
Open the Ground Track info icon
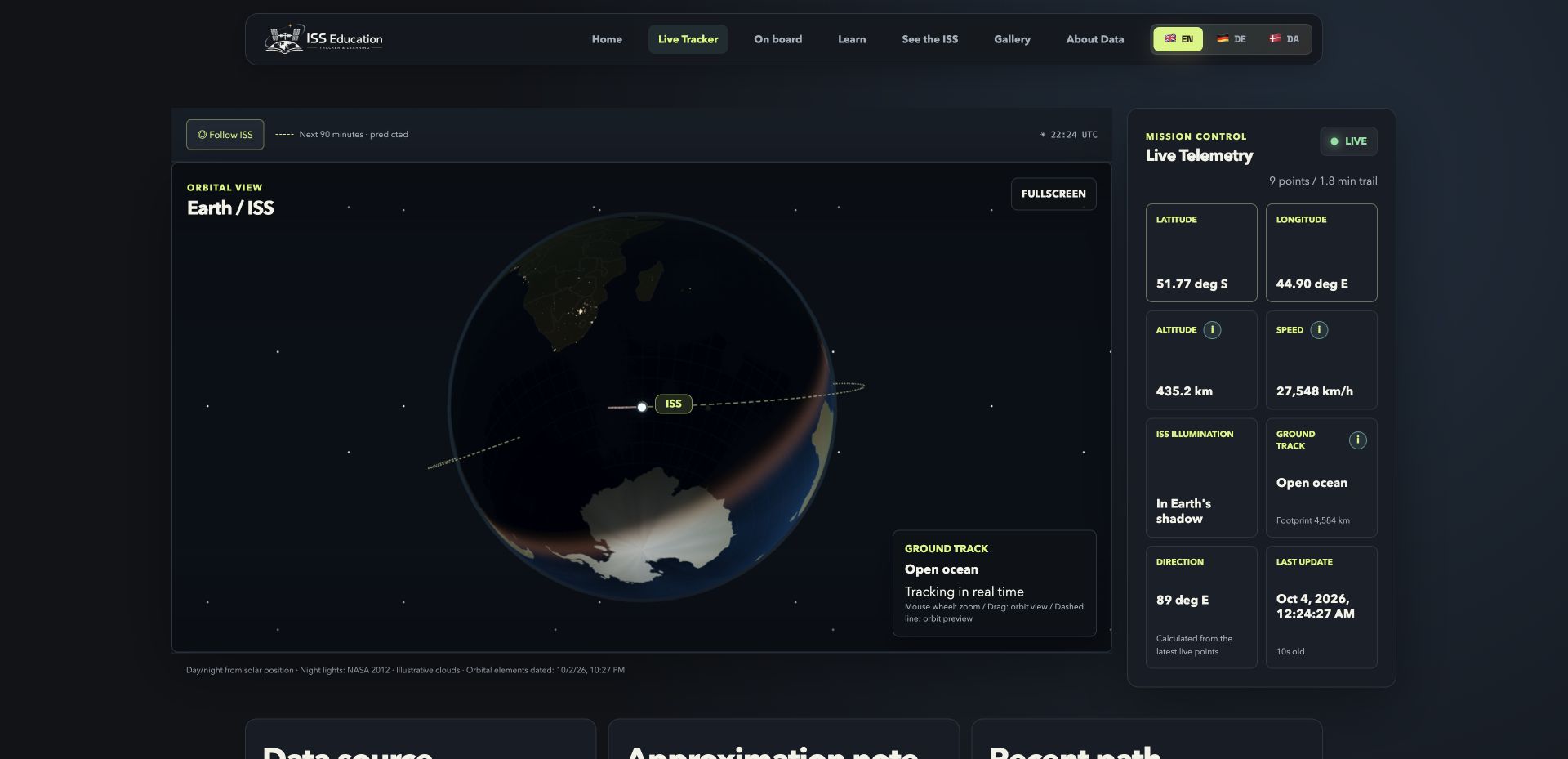(1357, 440)
